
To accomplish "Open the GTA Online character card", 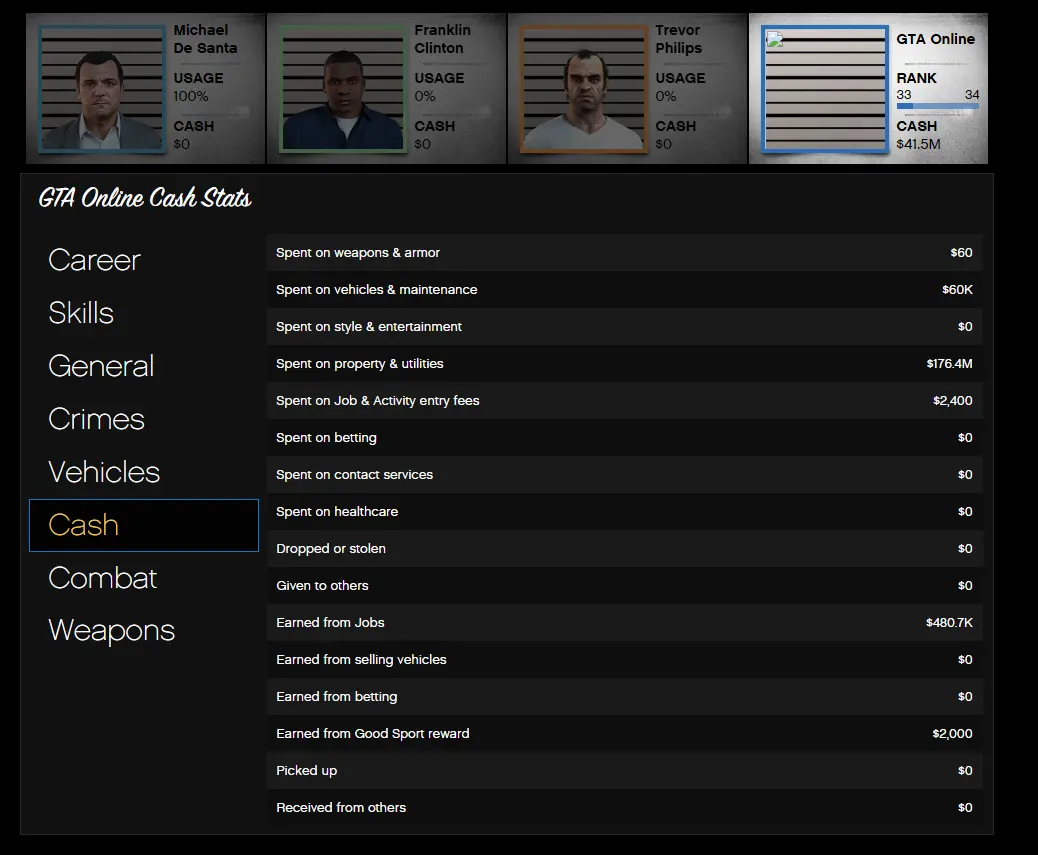I will [x=869, y=89].
